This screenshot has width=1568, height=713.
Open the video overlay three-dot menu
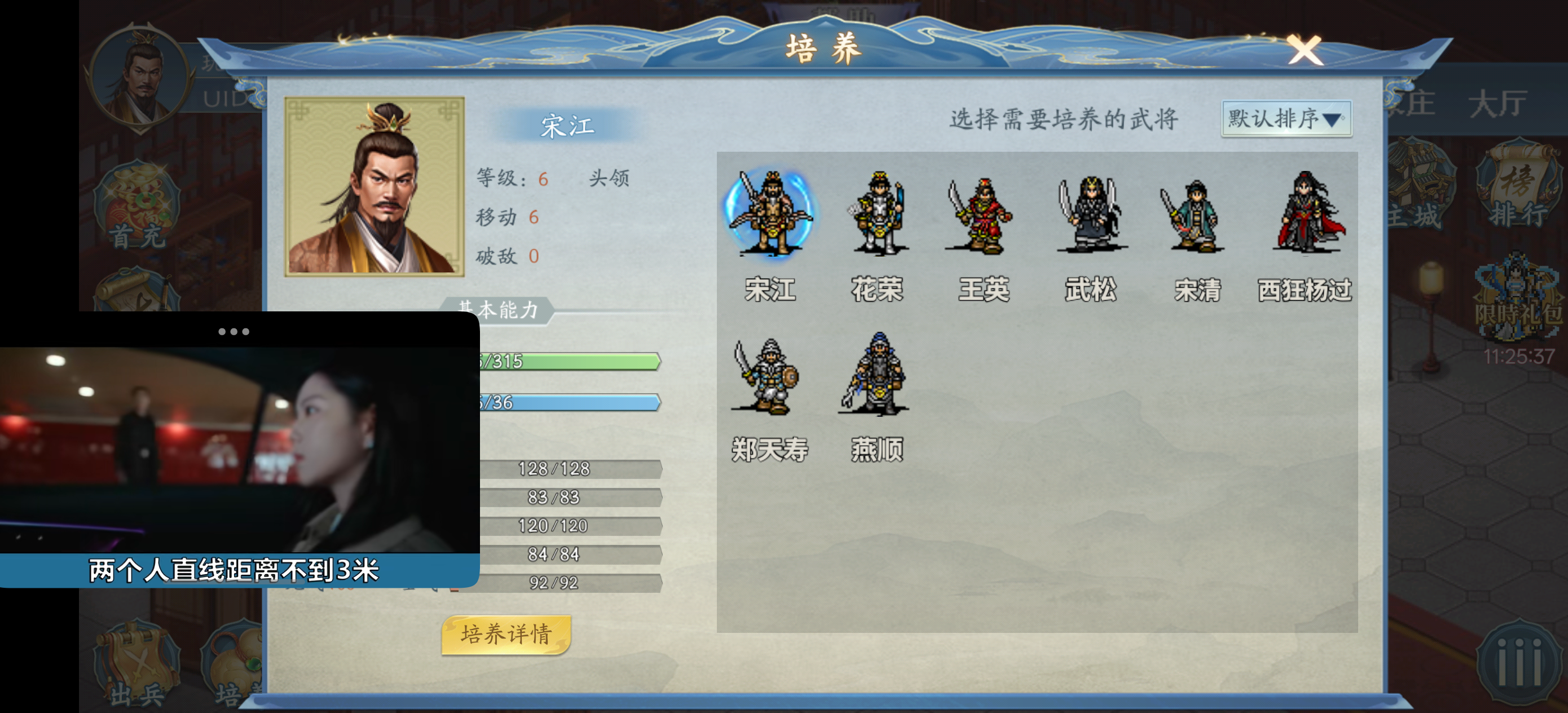point(234,332)
